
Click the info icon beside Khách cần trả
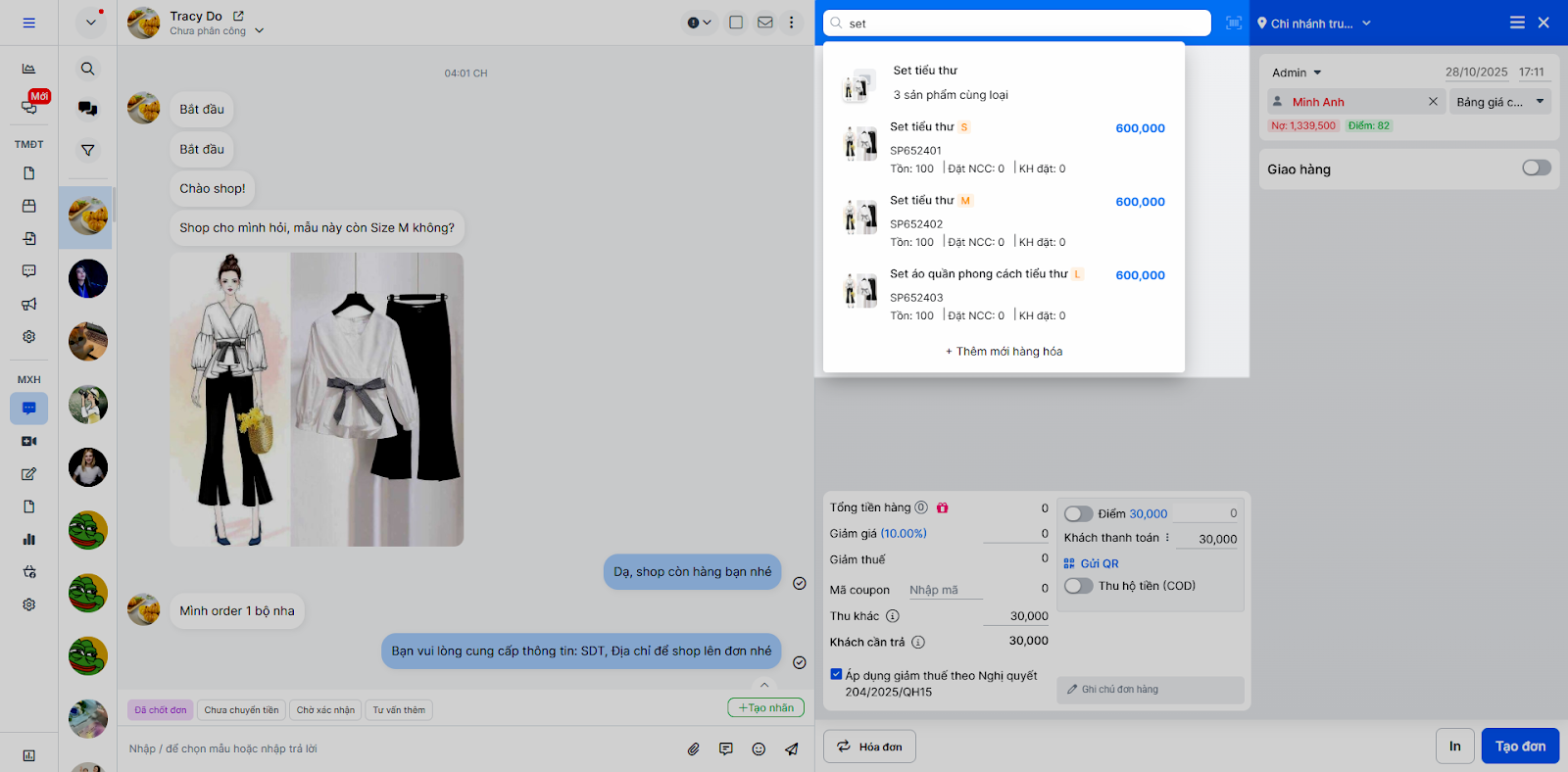918,643
